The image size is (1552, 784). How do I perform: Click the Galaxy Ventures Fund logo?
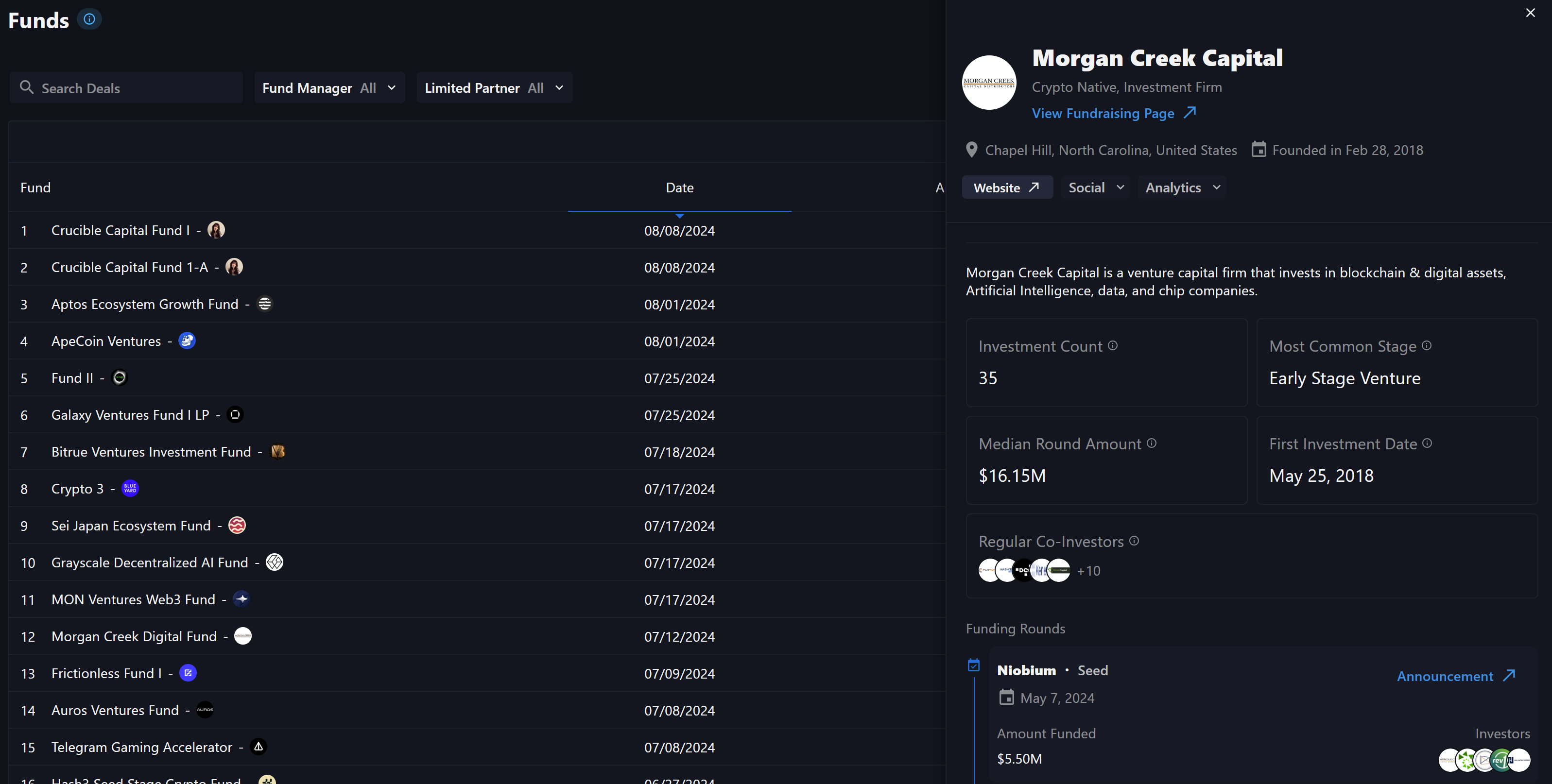coord(235,414)
